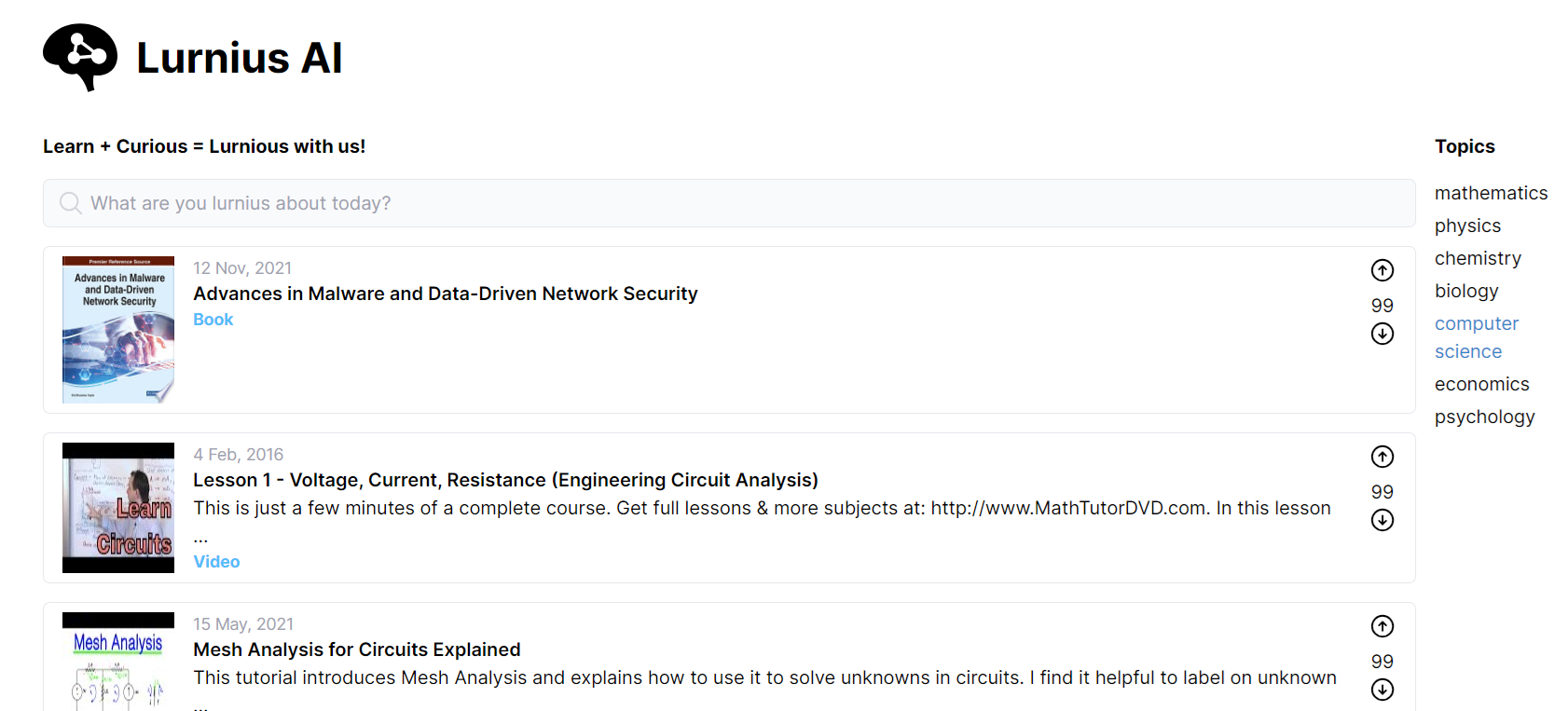Image resolution: width=1568 pixels, height=711 pixels.
Task: Focus the 'What are you lurnius about' search box
Action: (727, 203)
